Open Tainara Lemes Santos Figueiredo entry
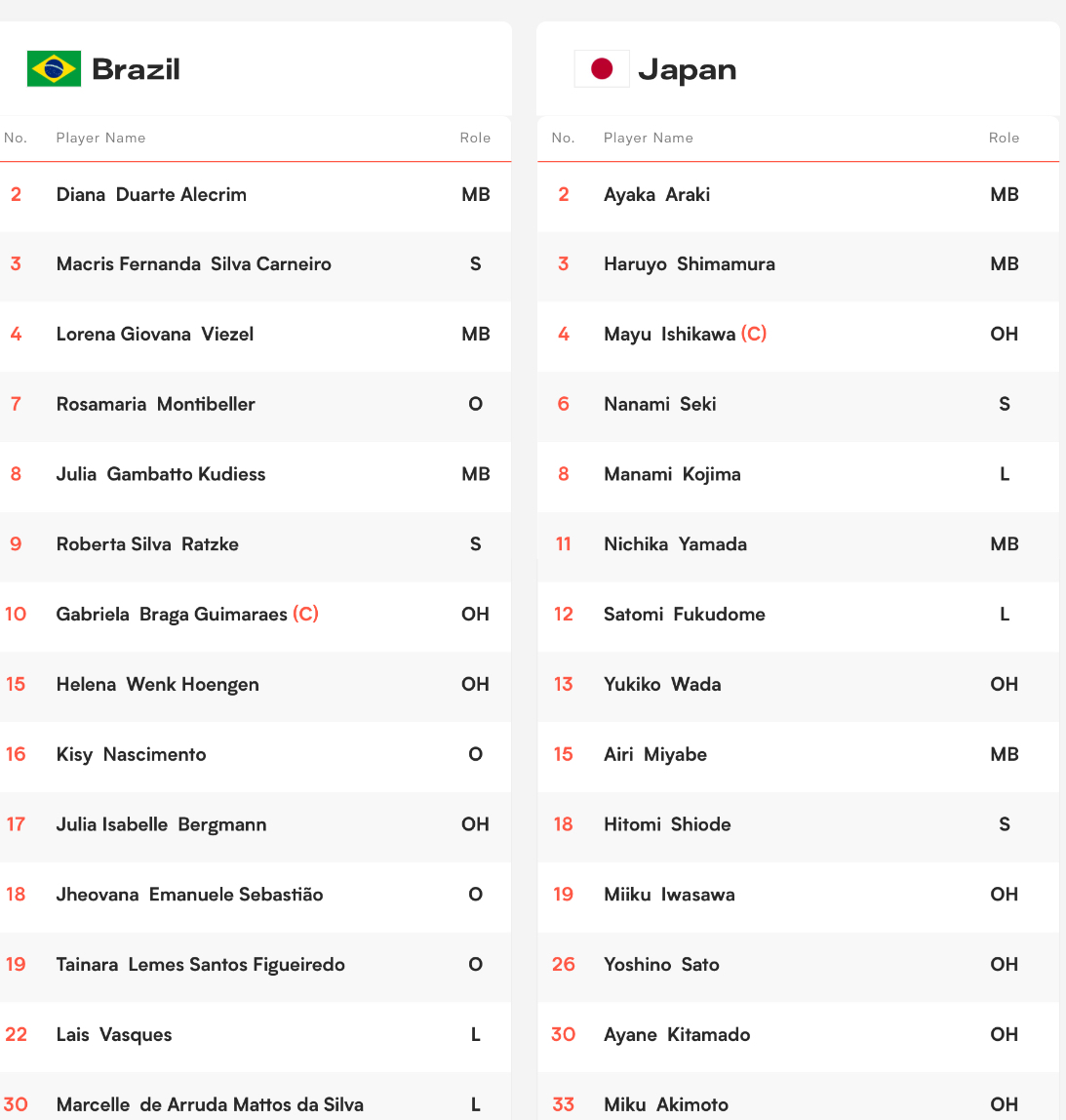The height and width of the screenshot is (1120, 1066). 256,964
